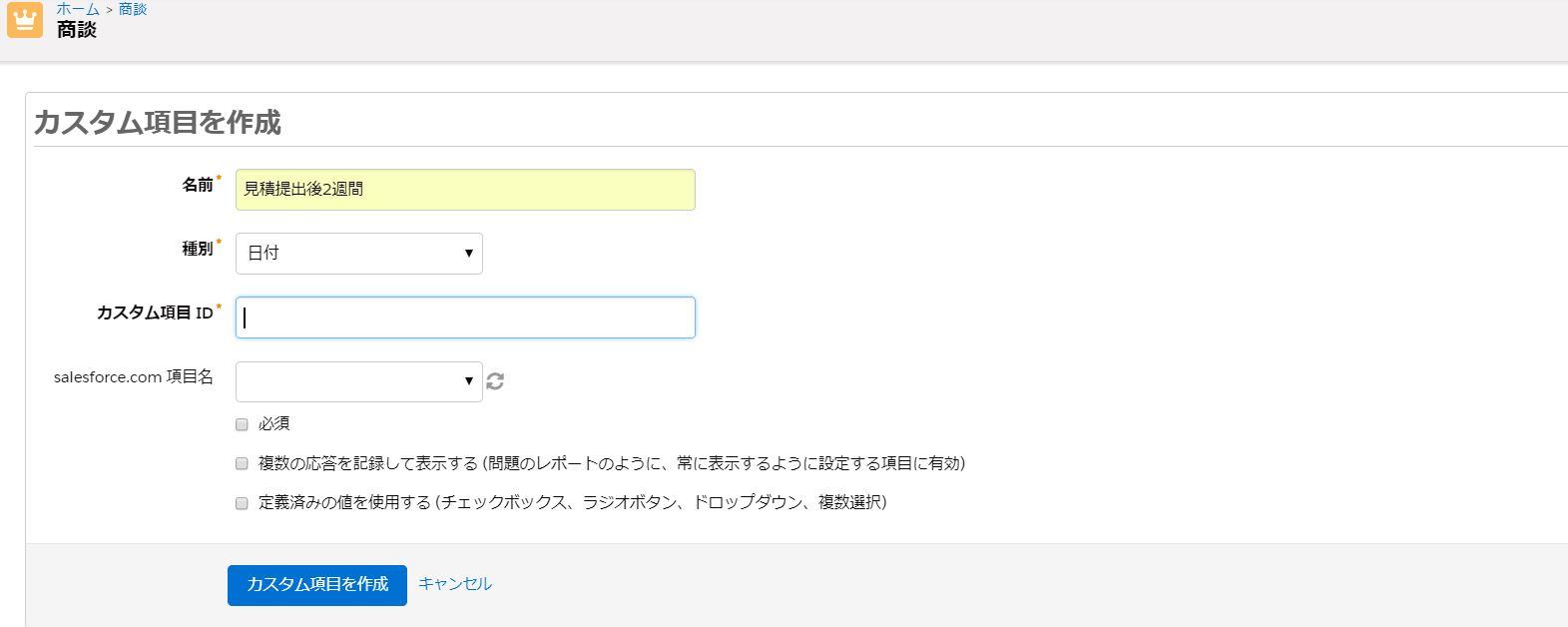Click the カスタム項目を作成 heading text

[158, 122]
